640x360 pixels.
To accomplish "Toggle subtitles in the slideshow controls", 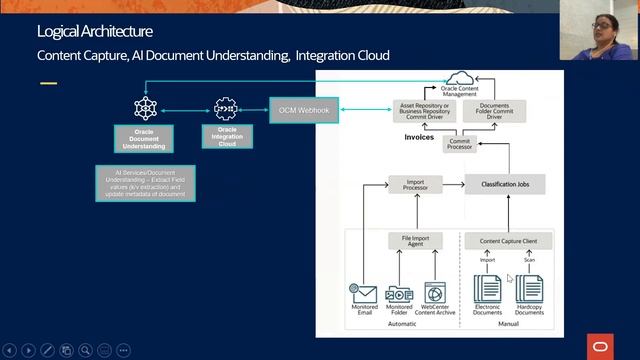I will 104,350.
